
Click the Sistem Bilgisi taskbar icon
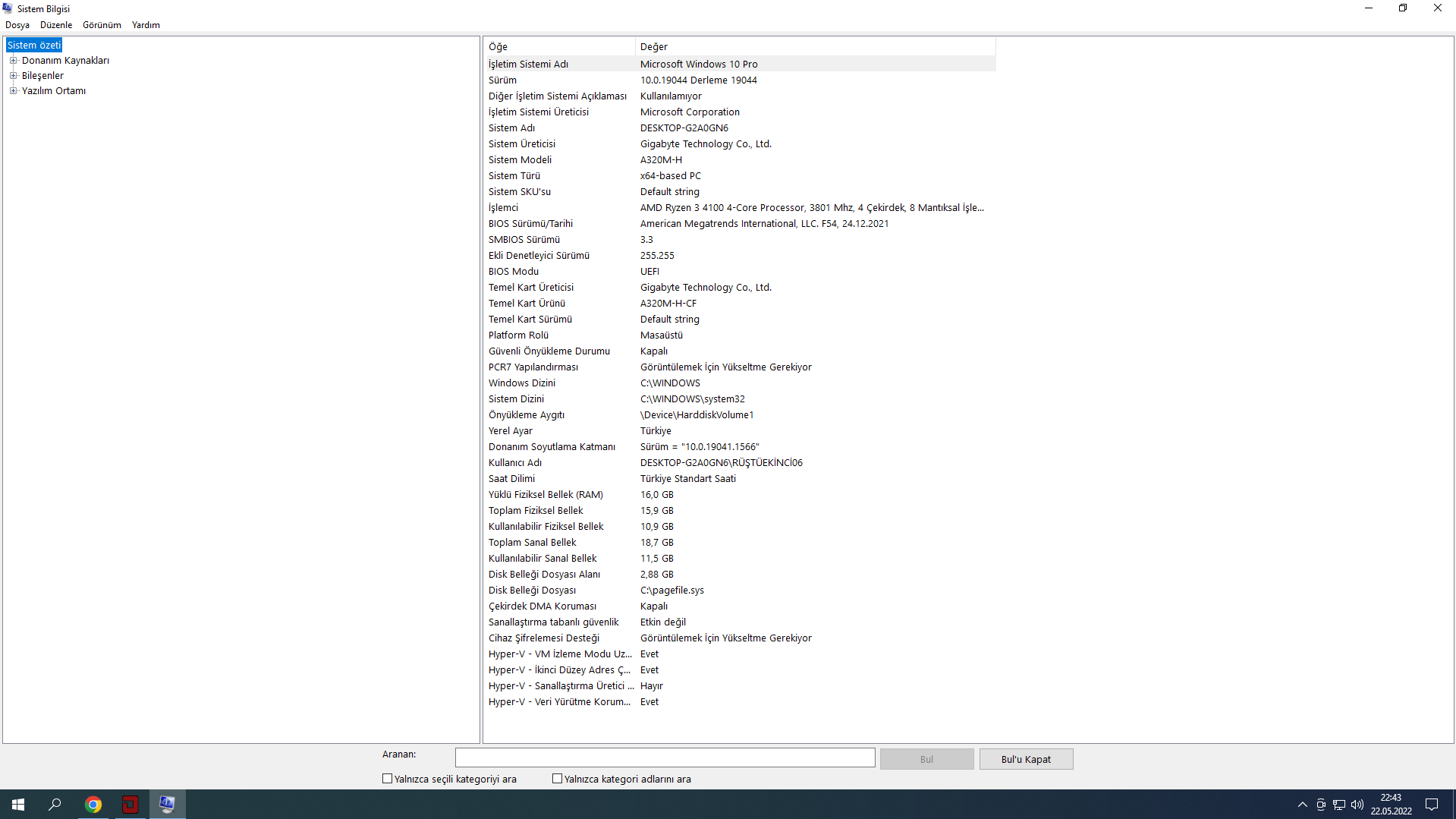tap(167, 805)
